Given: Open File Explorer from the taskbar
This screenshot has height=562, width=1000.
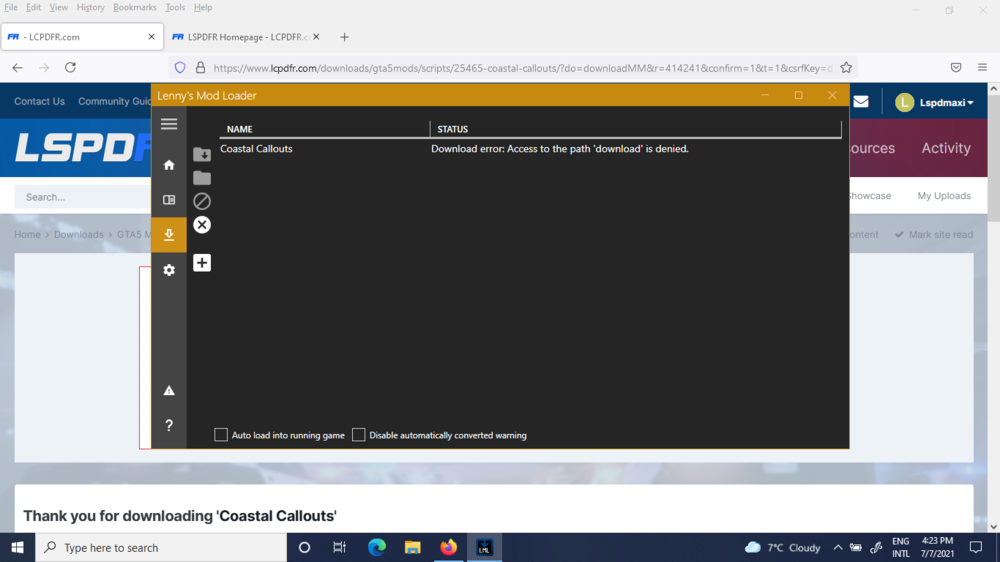Looking at the screenshot, I should pos(413,547).
